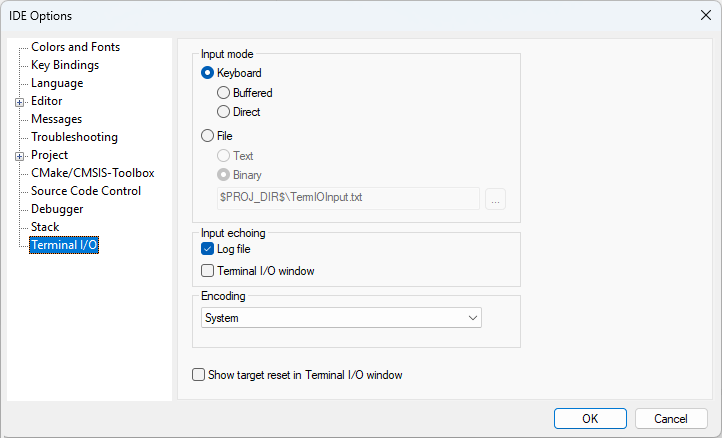Open Source Code Control settings
The height and width of the screenshot is (438, 722).
click(86, 191)
